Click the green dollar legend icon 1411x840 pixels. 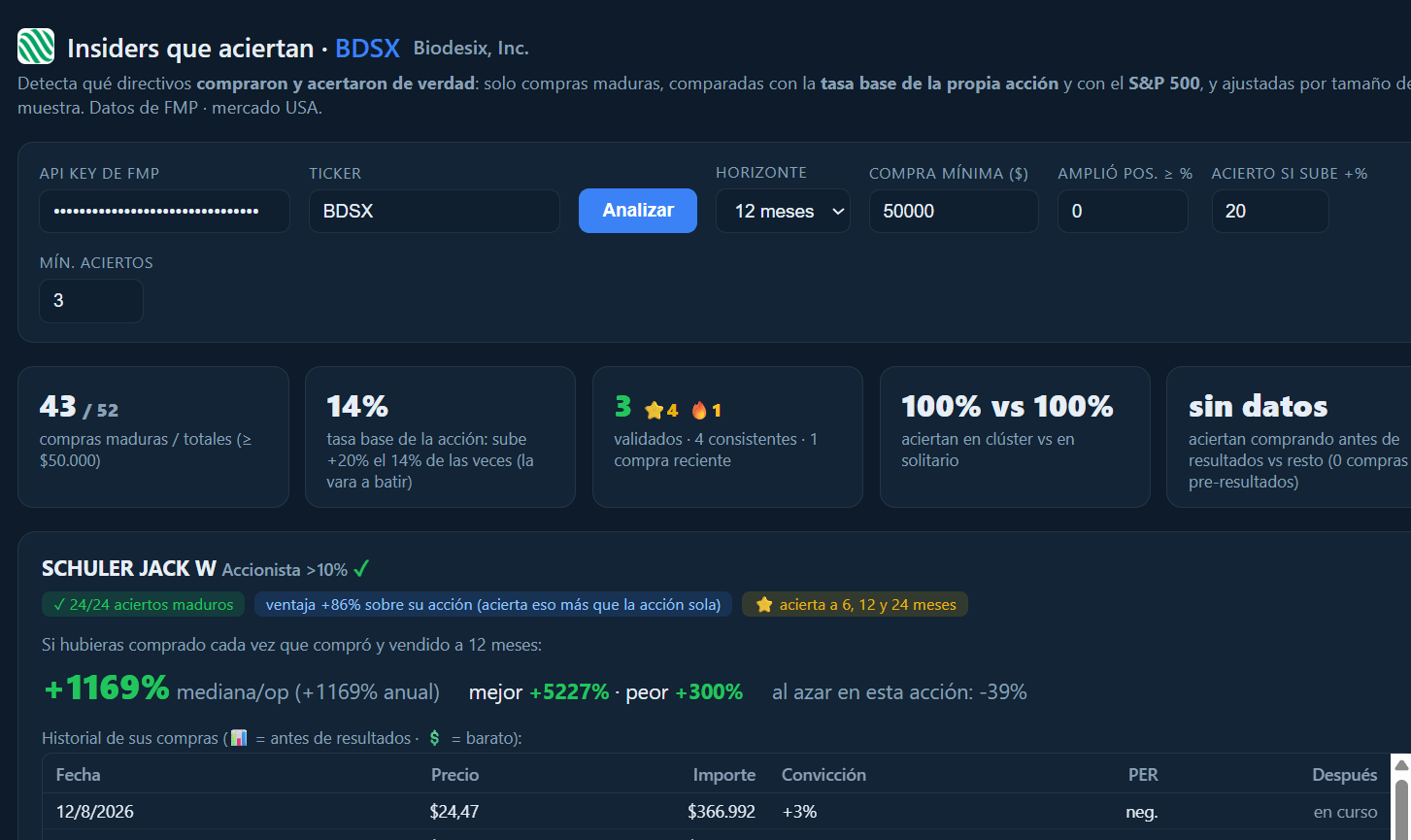tap(434, 738)
